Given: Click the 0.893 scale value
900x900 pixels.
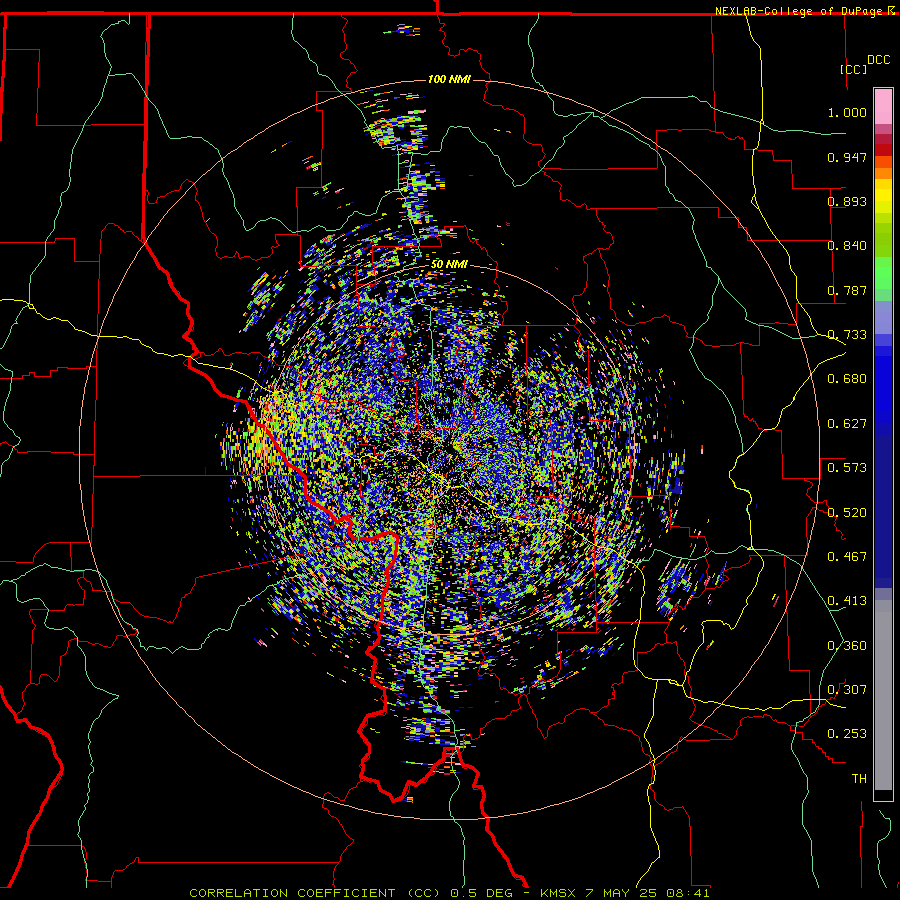Looking at the screenshot, I should 847,201.
